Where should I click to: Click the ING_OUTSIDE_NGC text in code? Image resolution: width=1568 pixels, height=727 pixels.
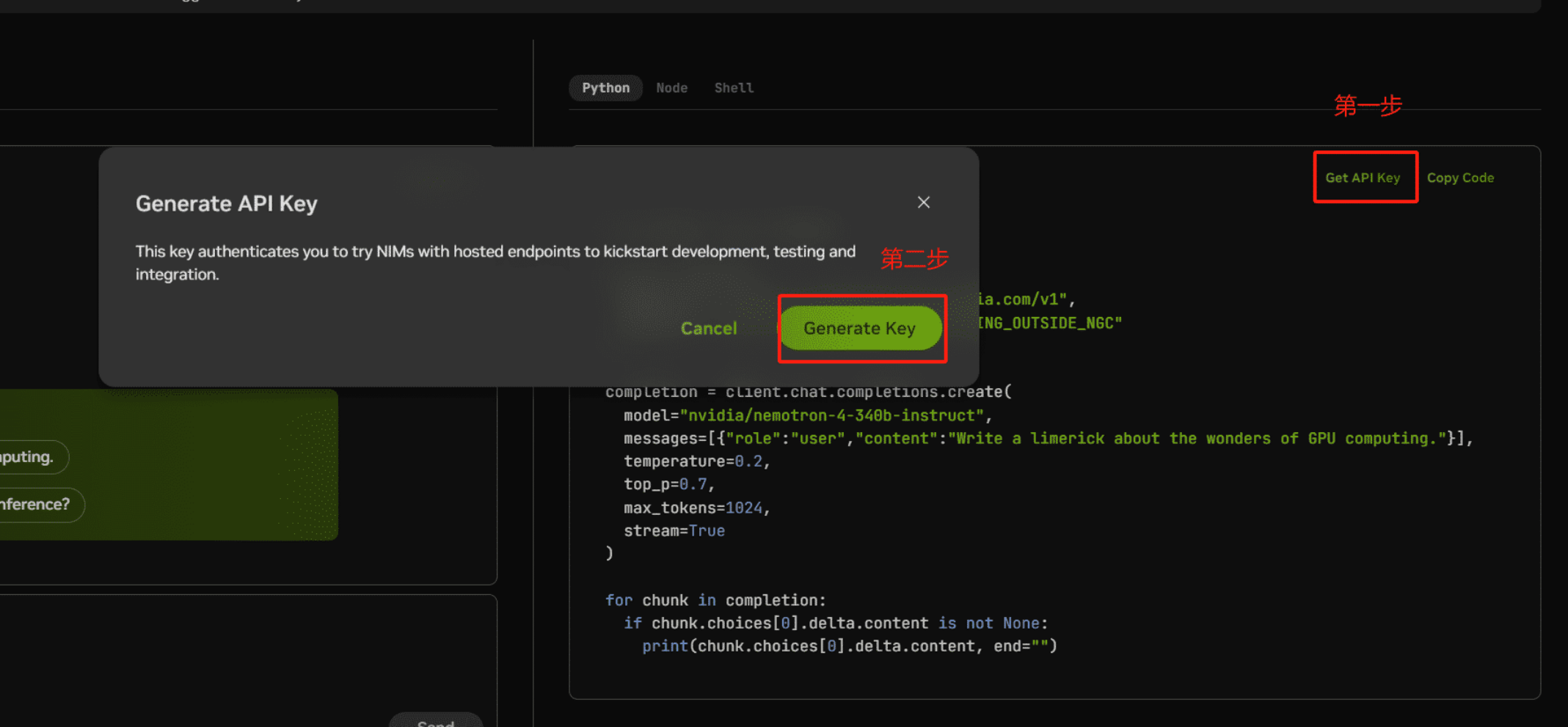coord(1049,323)
